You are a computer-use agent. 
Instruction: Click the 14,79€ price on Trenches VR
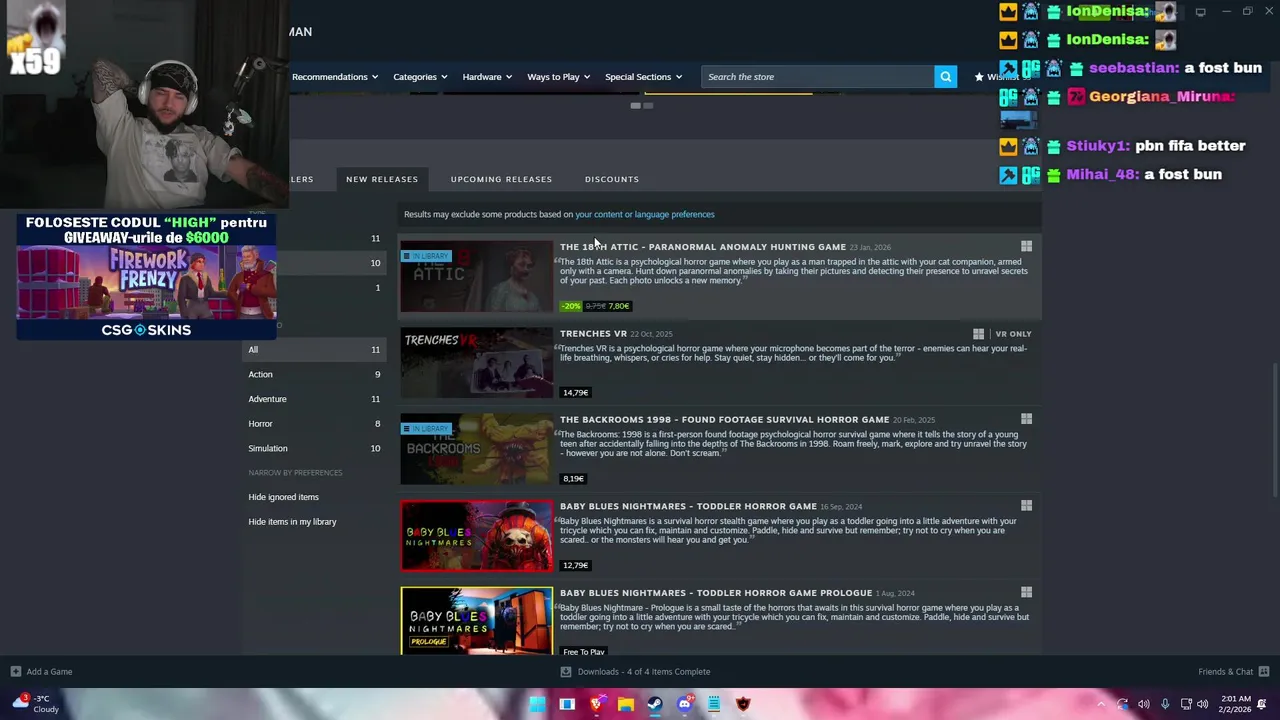576,393
